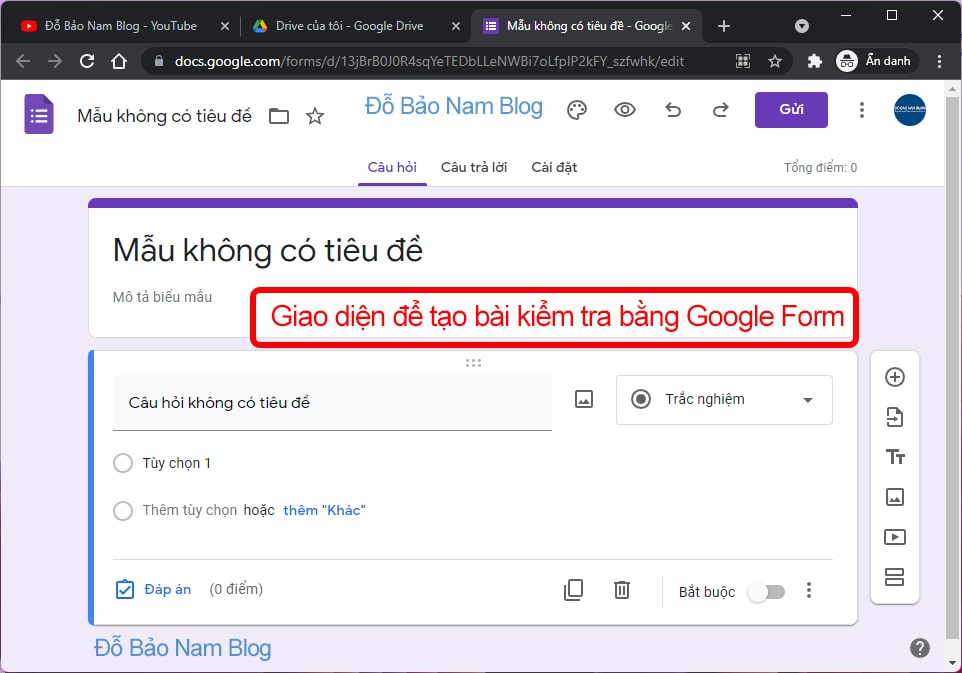
Task: Open the Google Forms home icon
Action: click(x=39, y=114)
